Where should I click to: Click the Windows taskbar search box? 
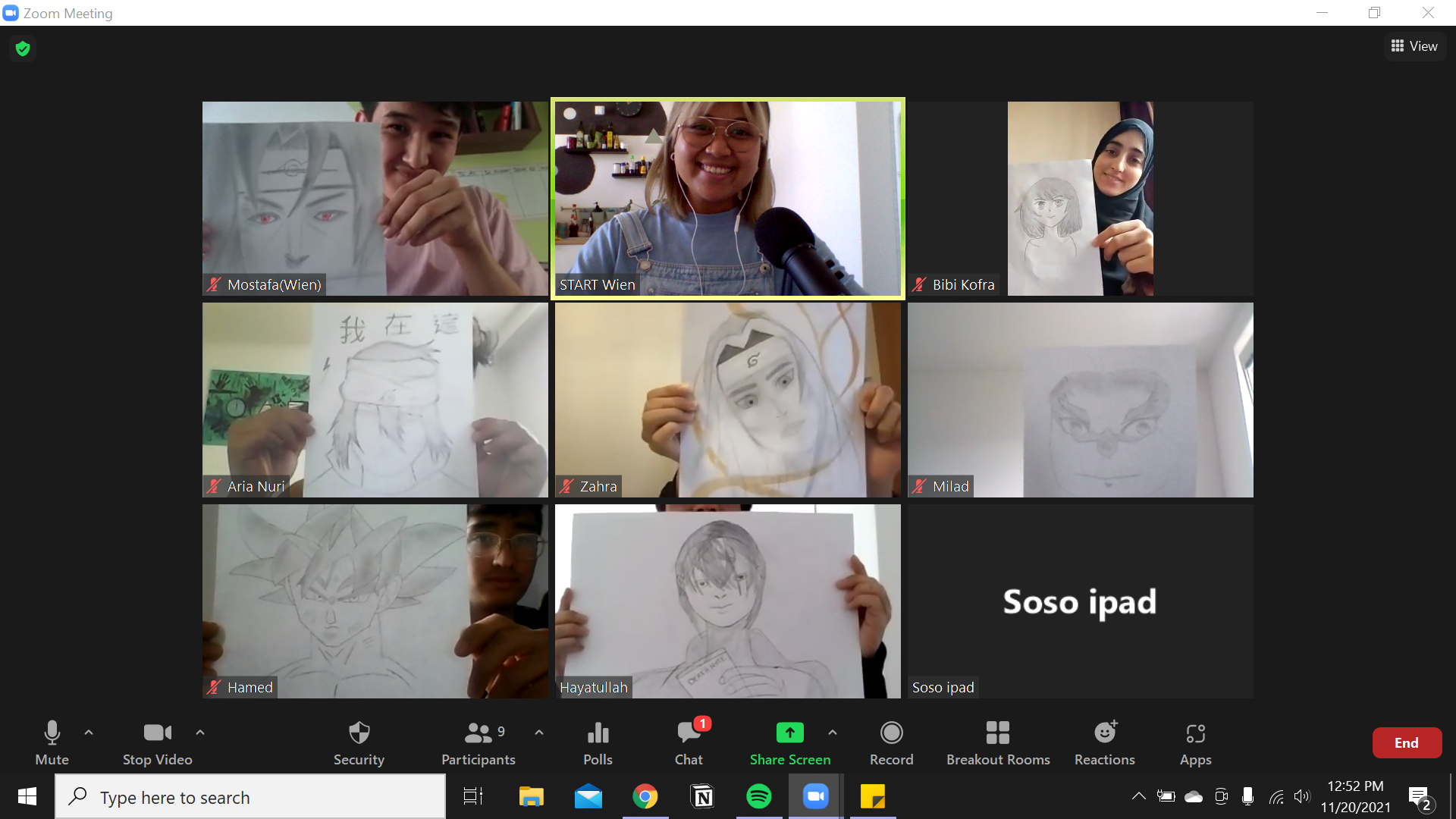(250, 797)
